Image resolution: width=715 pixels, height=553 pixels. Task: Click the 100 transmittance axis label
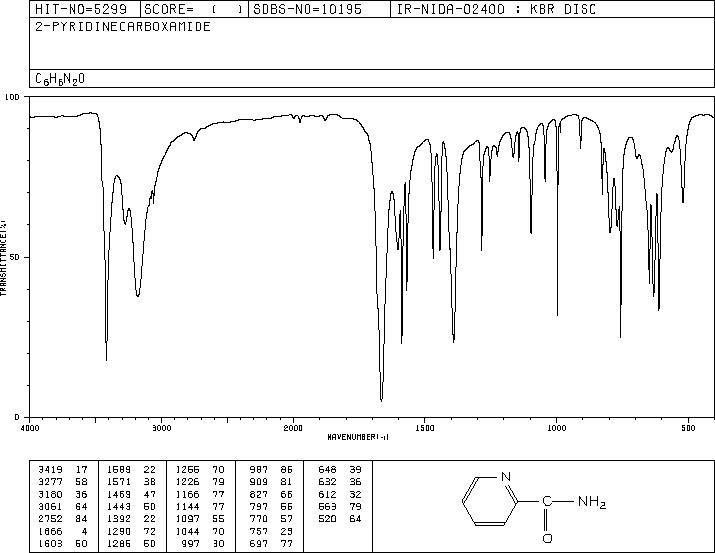click(x=13, y=97)
